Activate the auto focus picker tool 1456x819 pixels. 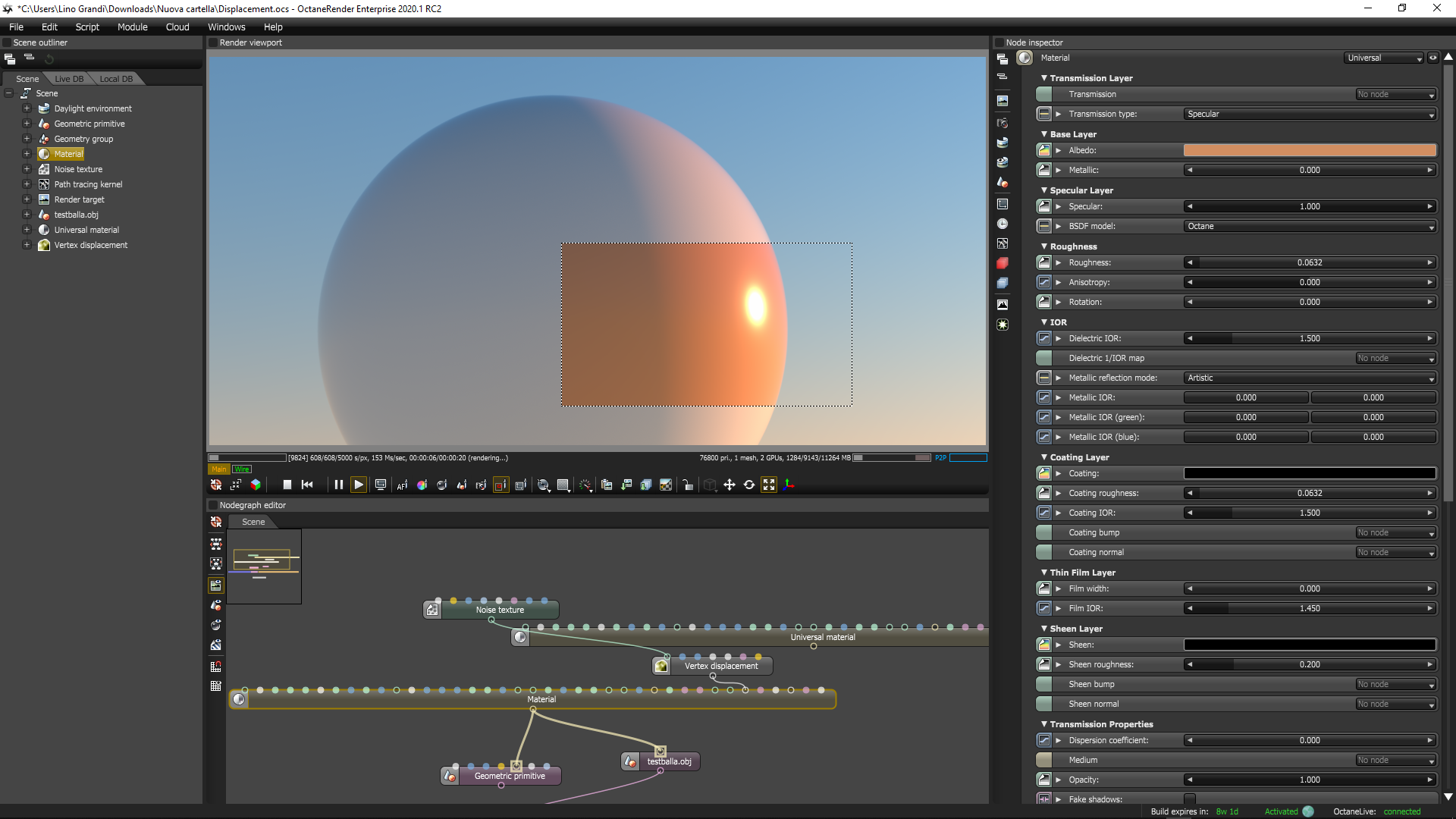402,485
